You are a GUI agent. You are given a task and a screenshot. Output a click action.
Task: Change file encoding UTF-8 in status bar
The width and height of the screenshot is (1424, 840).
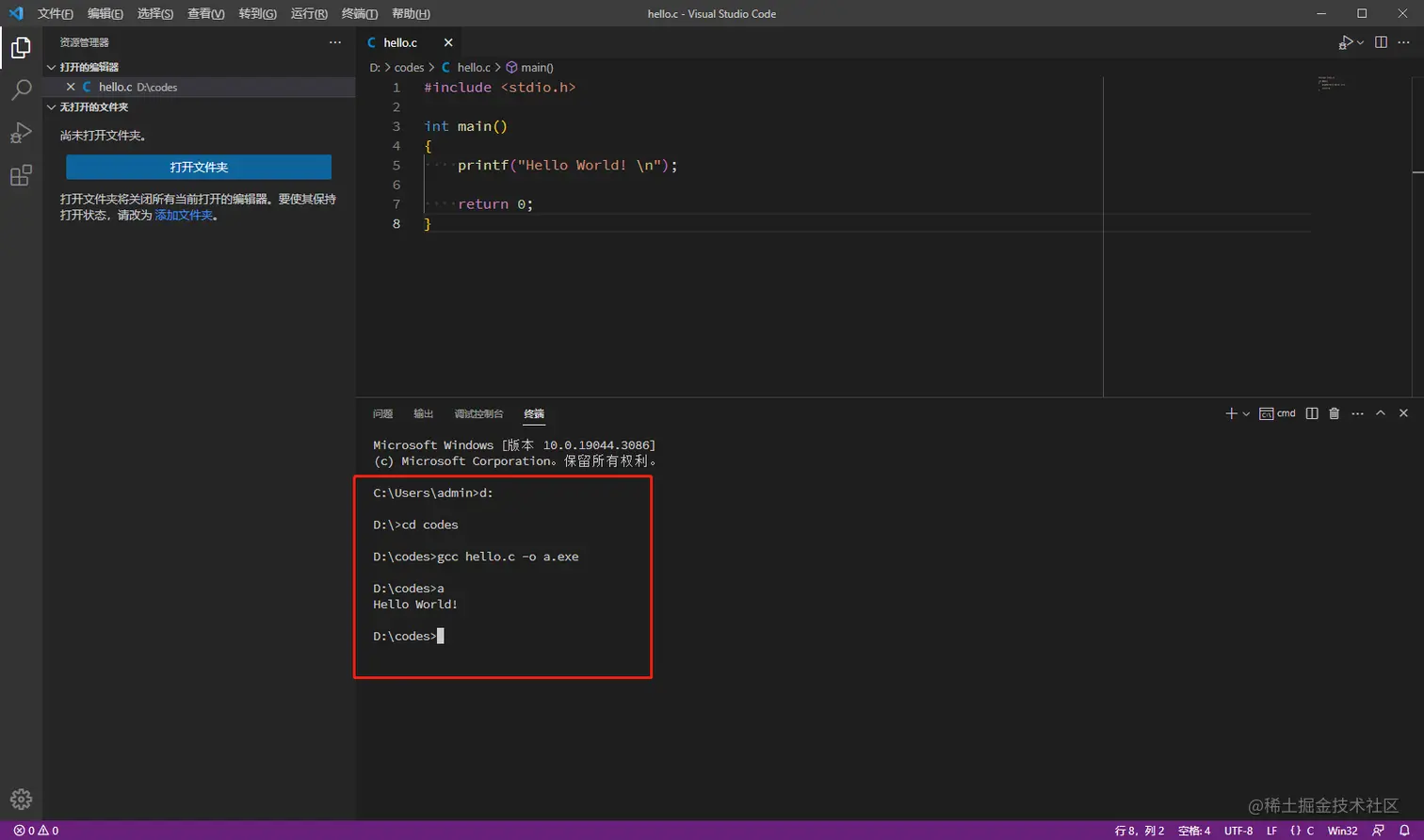1238,831
